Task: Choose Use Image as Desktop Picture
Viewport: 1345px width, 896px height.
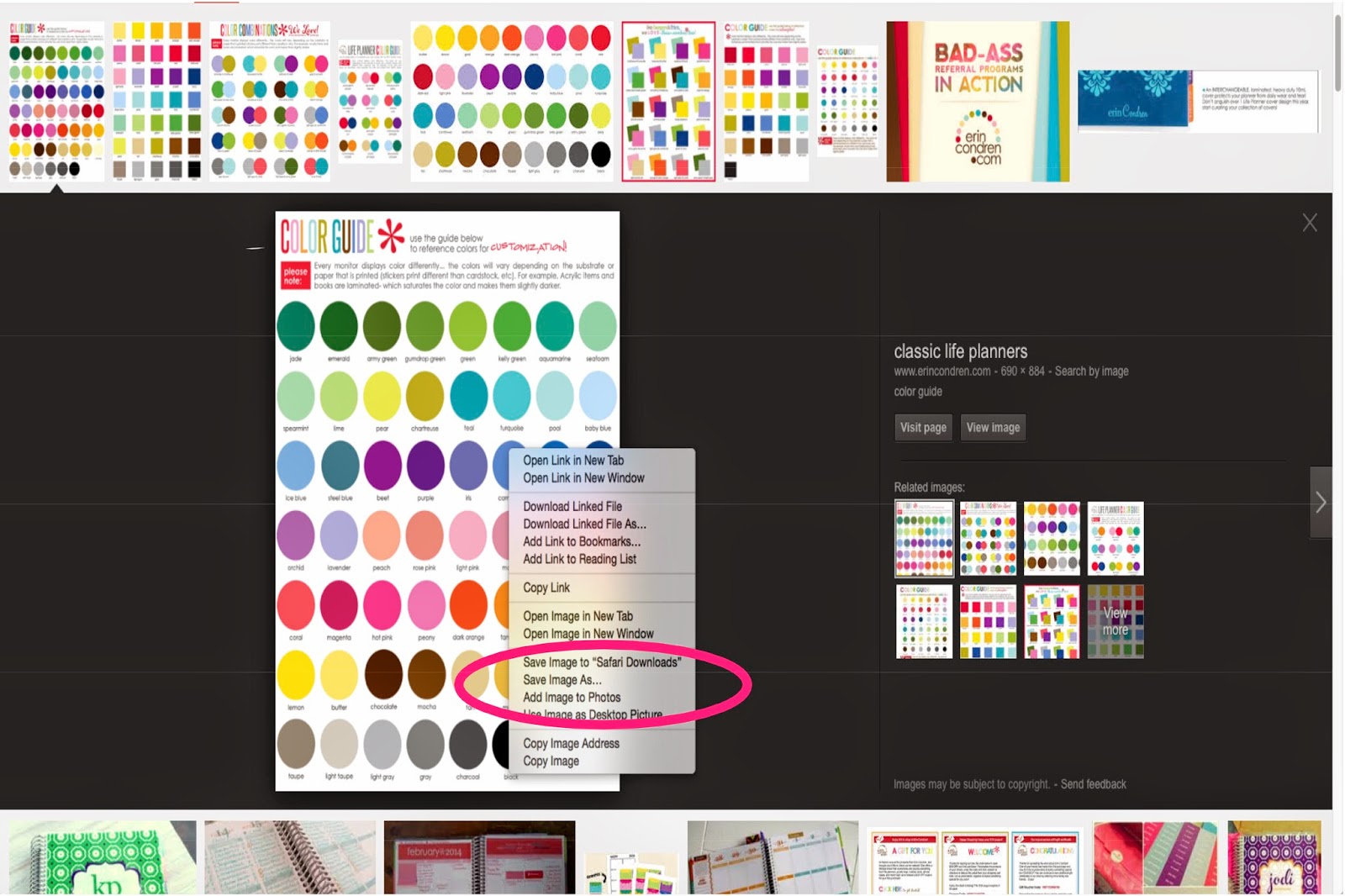Action: [592, 714]
